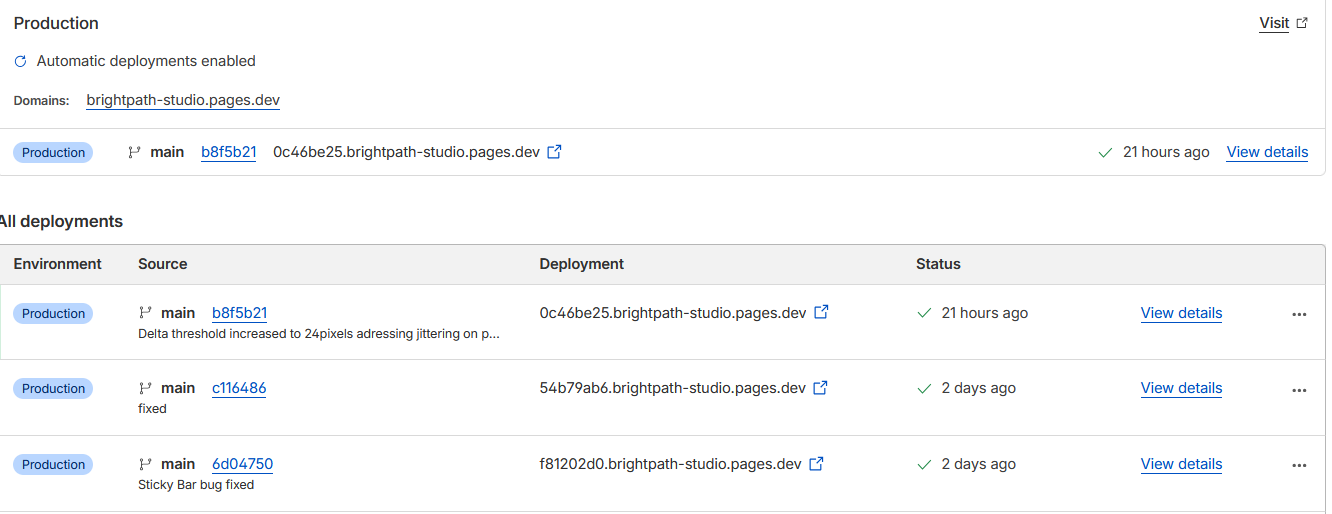Screen dimensions: 1332x514
Task: View details of the b8f5b21 table deployment
Action: (x=1181, y=313)
